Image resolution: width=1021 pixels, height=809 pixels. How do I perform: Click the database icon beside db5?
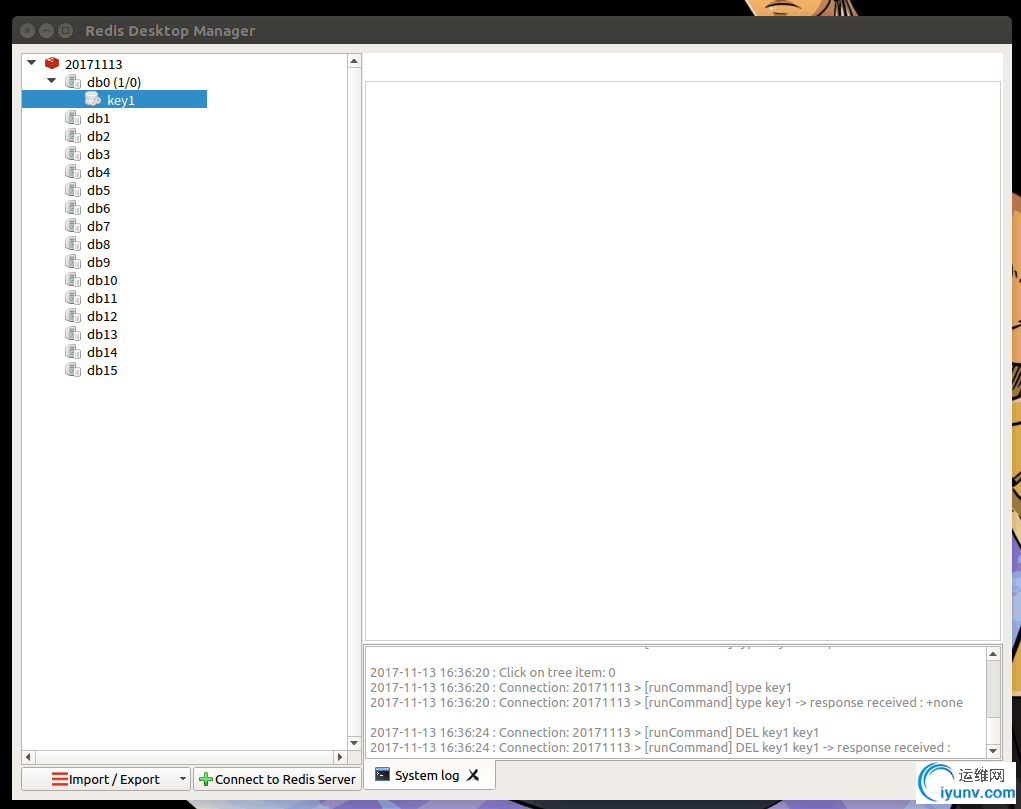point(72,190)
